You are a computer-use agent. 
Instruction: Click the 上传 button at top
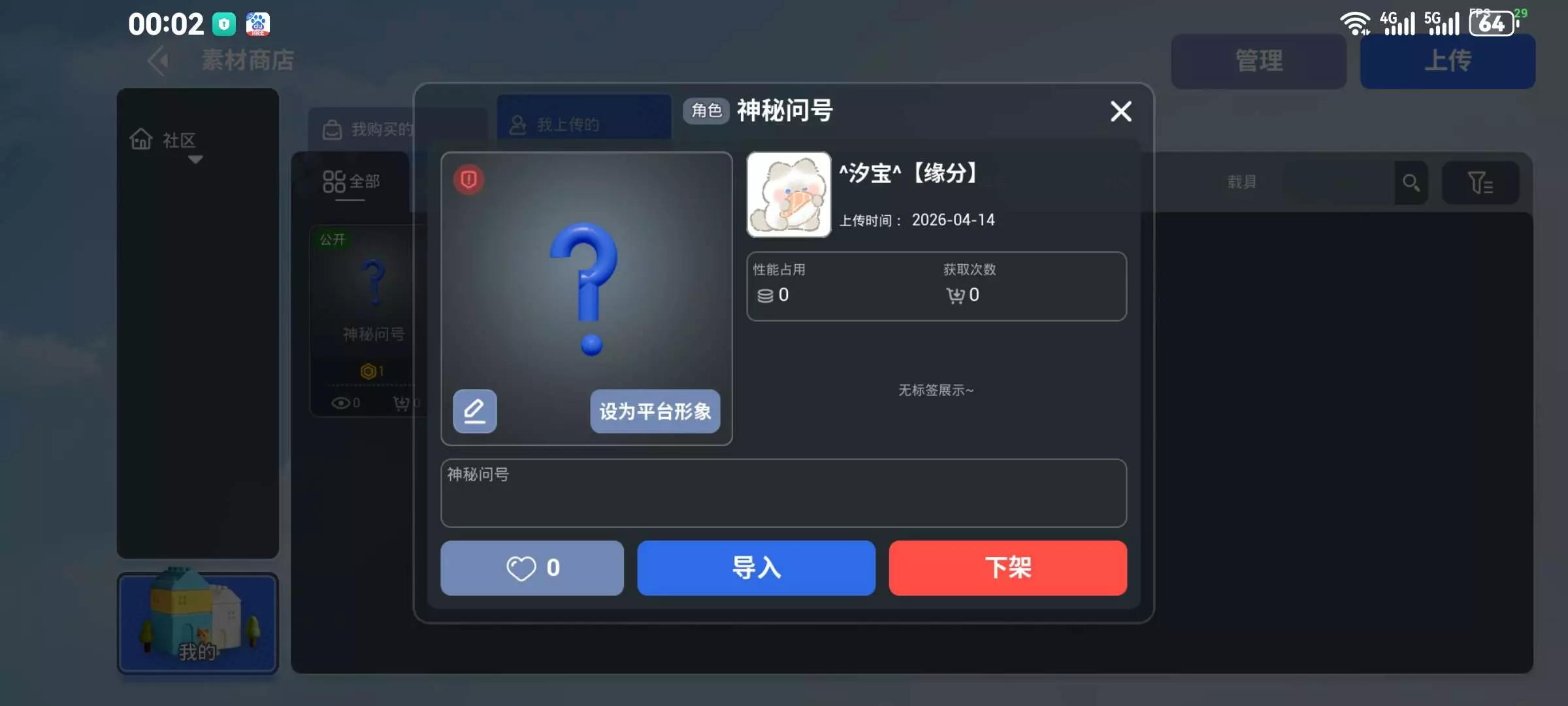pyautogui.click(x=1448, y=61)
